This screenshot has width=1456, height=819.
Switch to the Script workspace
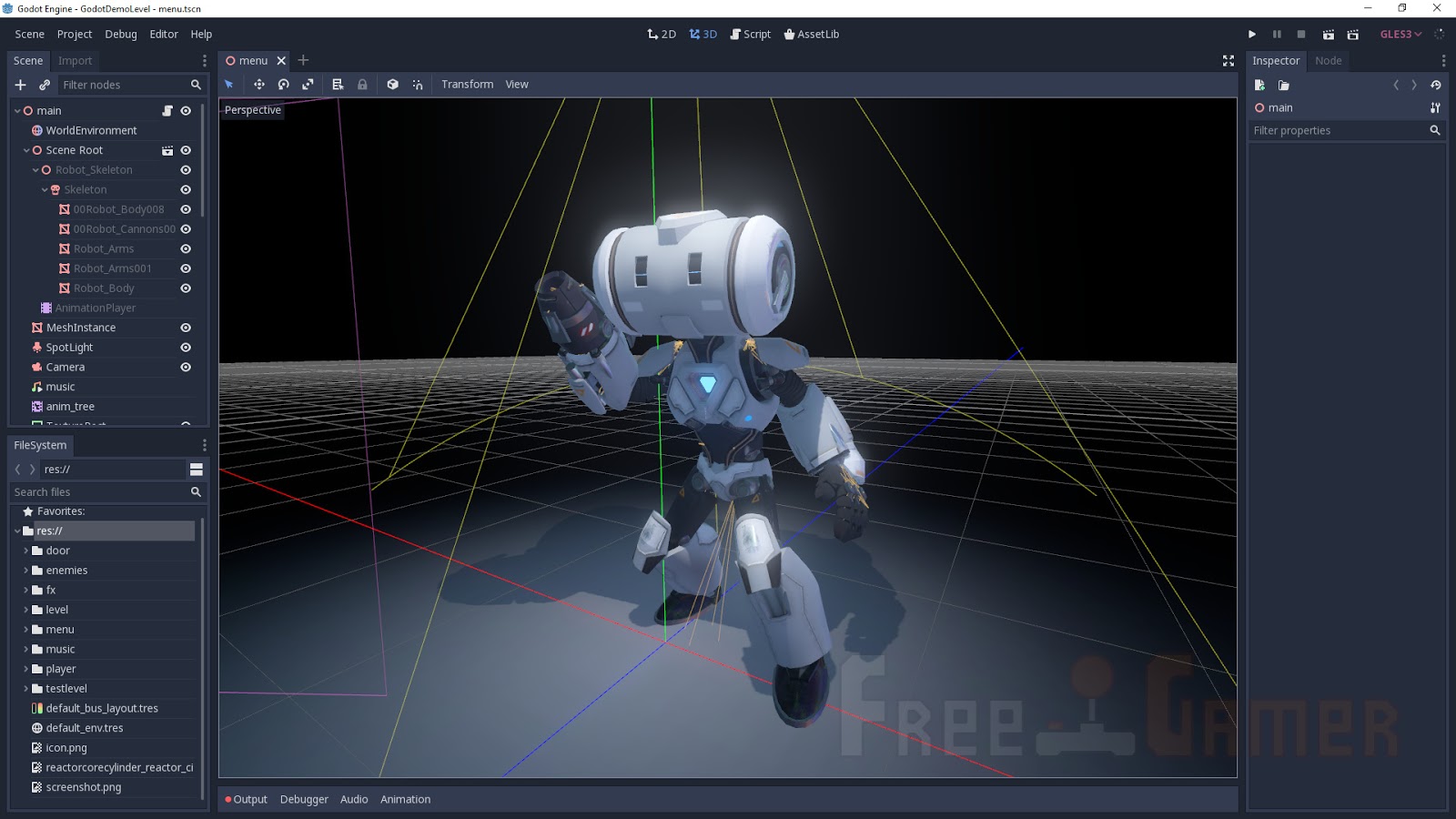750,35
